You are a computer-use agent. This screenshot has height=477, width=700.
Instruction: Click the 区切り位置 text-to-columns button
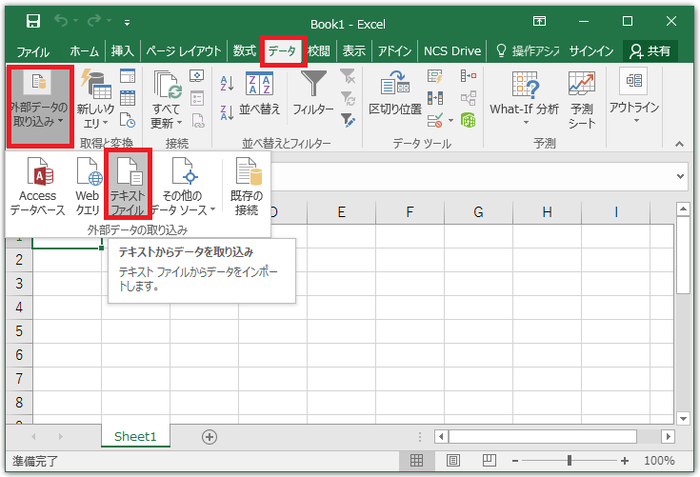click(395, 93)
